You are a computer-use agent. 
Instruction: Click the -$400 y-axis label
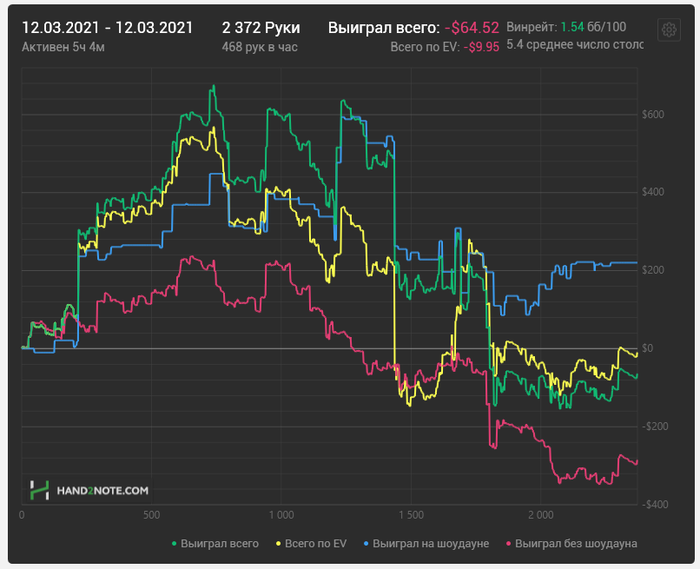coord(655,504)
